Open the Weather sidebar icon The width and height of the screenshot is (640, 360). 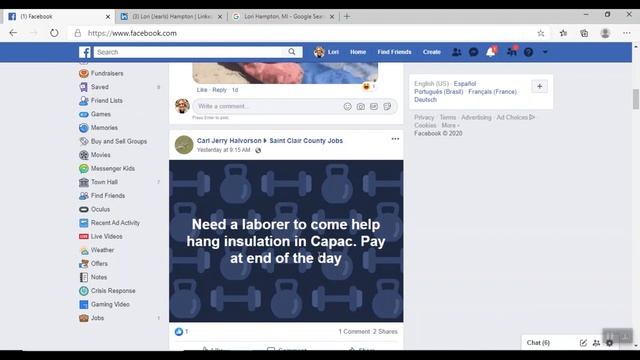click(84, 250)
